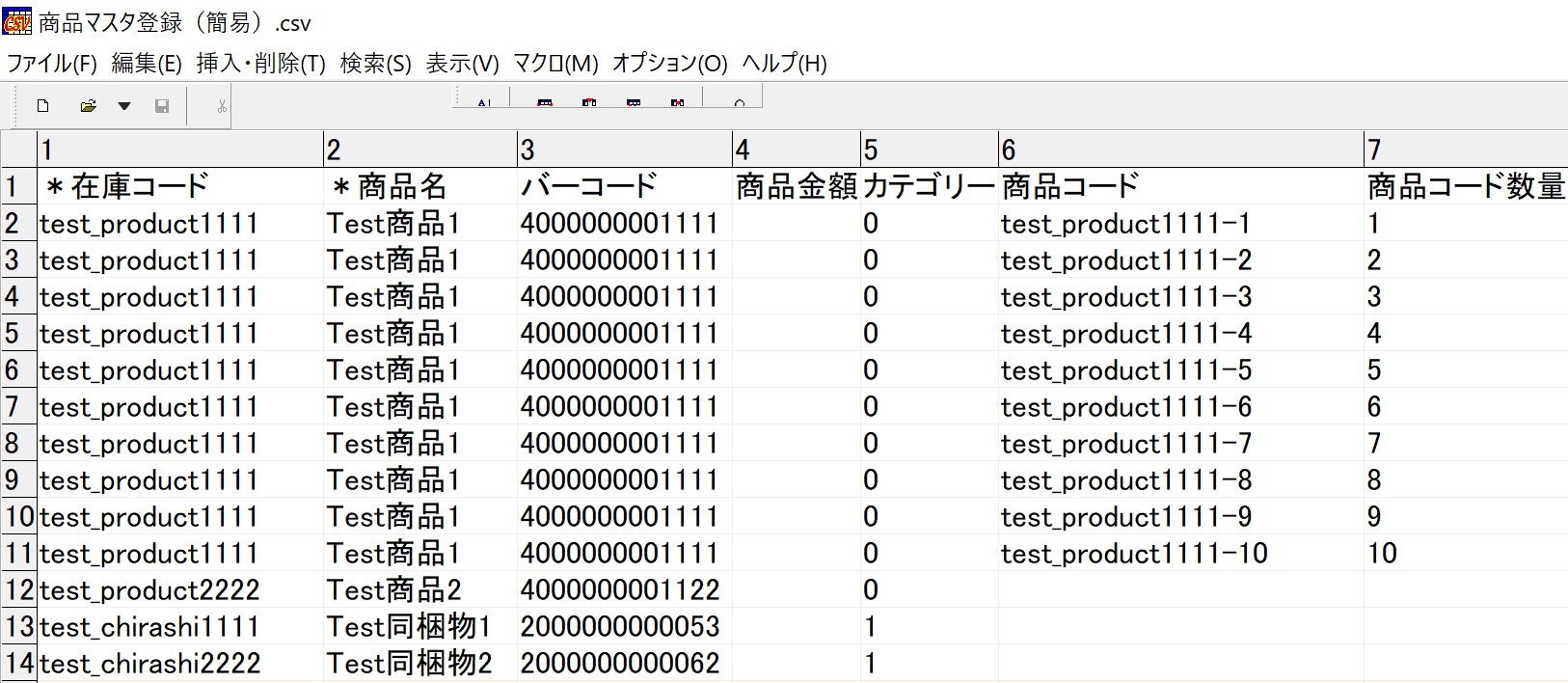Select column header 1

click(x=180, y=150)
